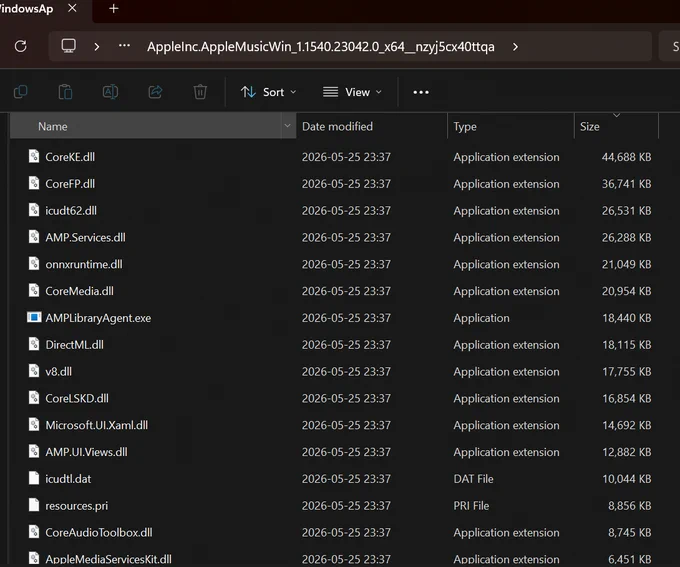The height and width of the screenshot is (567, 680).
Task: Open the See more toolbar menu
Action: pos(421,92)
